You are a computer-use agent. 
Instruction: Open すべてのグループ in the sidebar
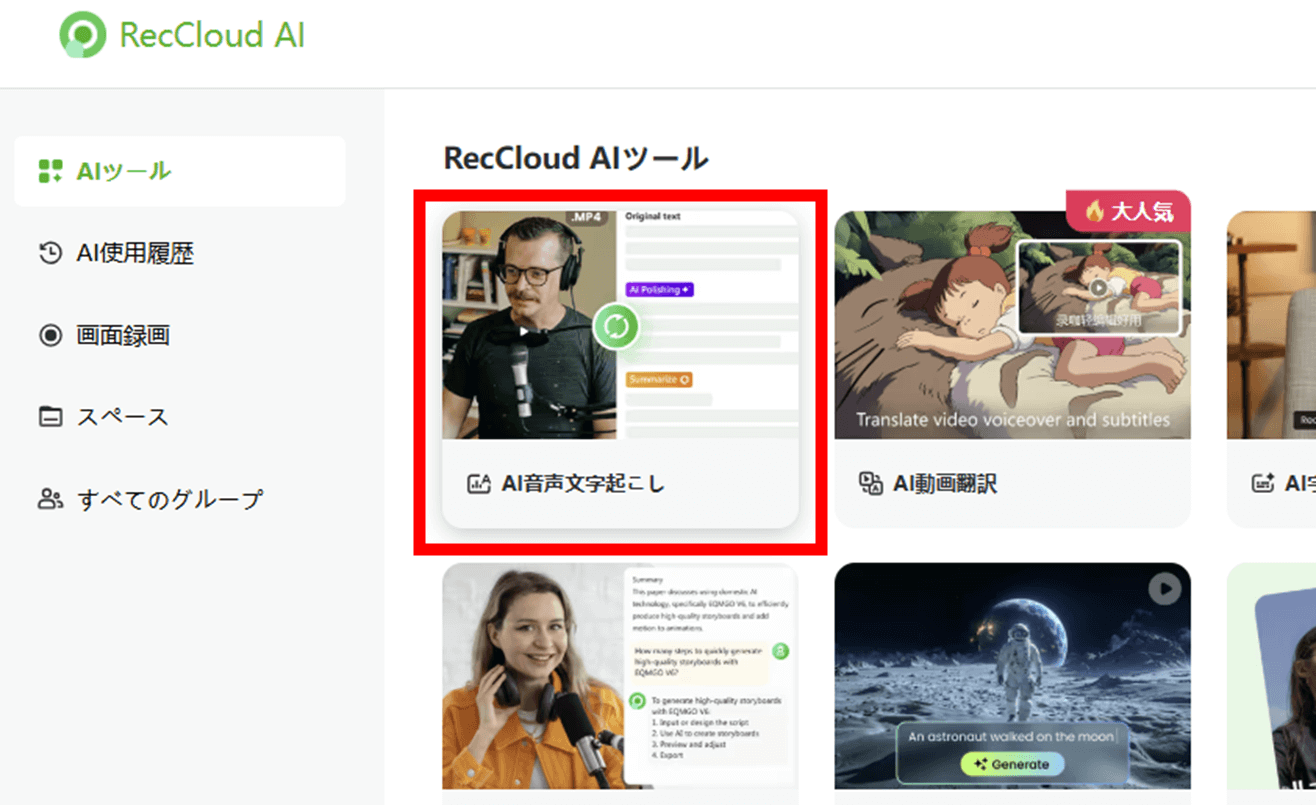(x=170, y=499)
